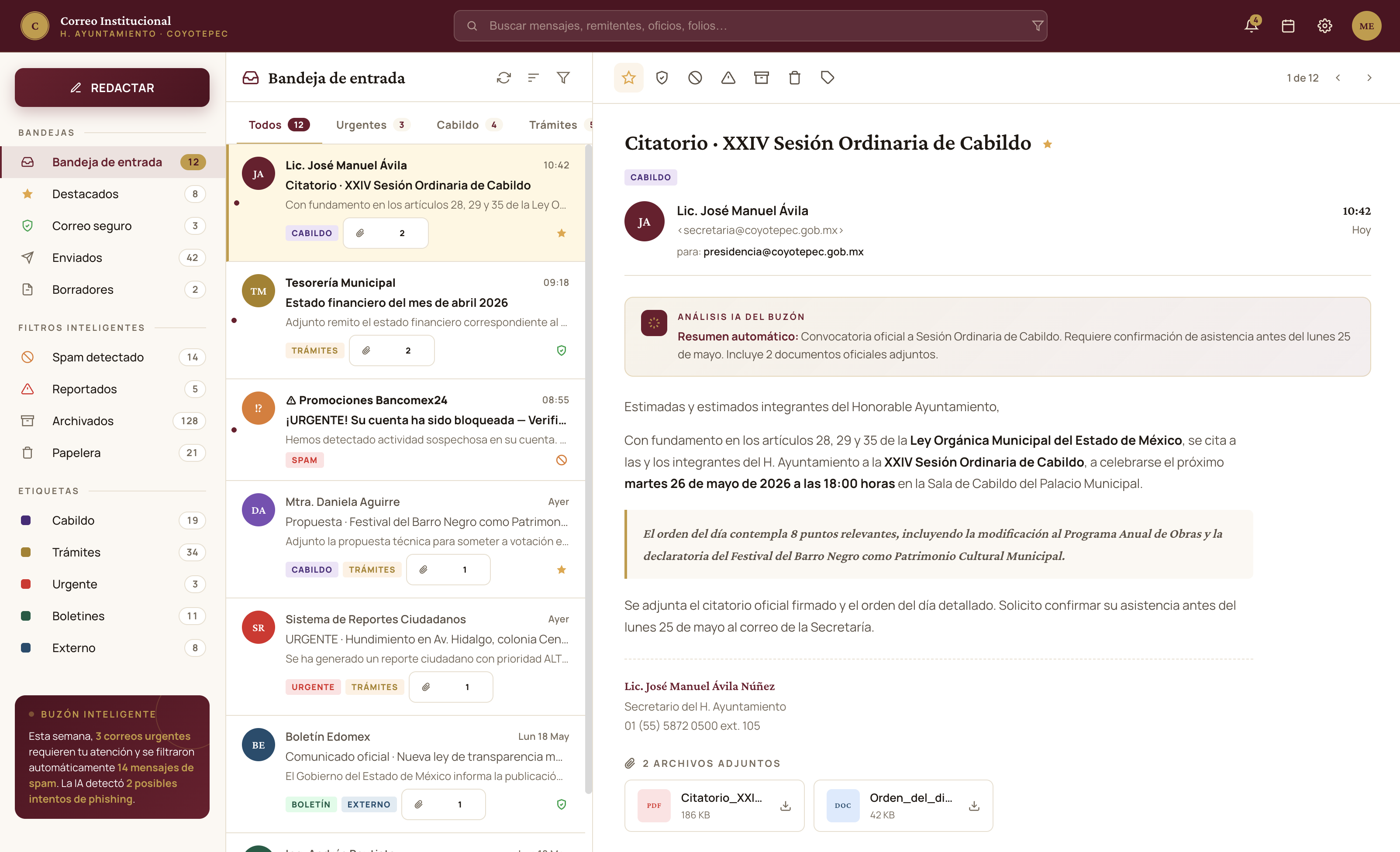The image size is (1400, 852).
Task: Click the search messages input field
Action: click(x=750, y=26)
